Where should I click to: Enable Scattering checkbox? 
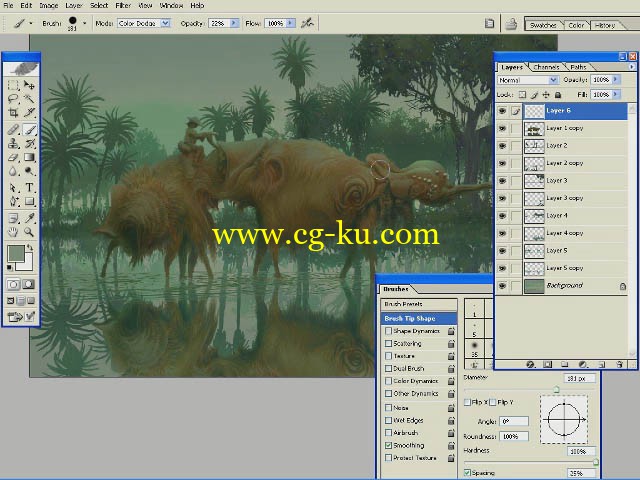(389, 344)
